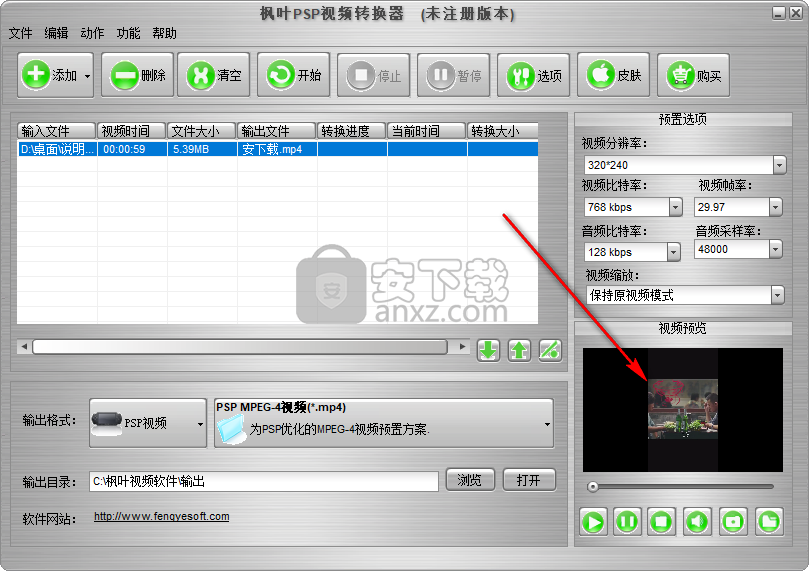Click the 暂停 (Pause) toolbar button

[454, 75]
